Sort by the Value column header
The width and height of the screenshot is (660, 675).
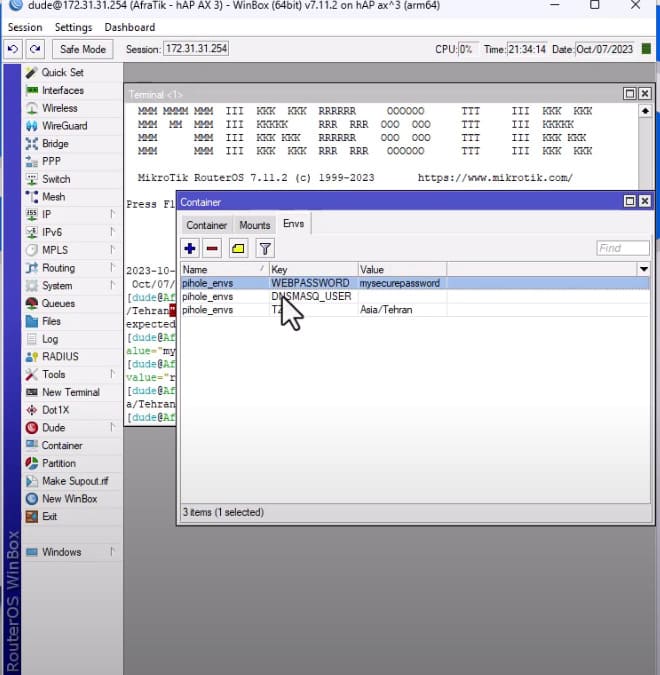(x=403, y=269)
